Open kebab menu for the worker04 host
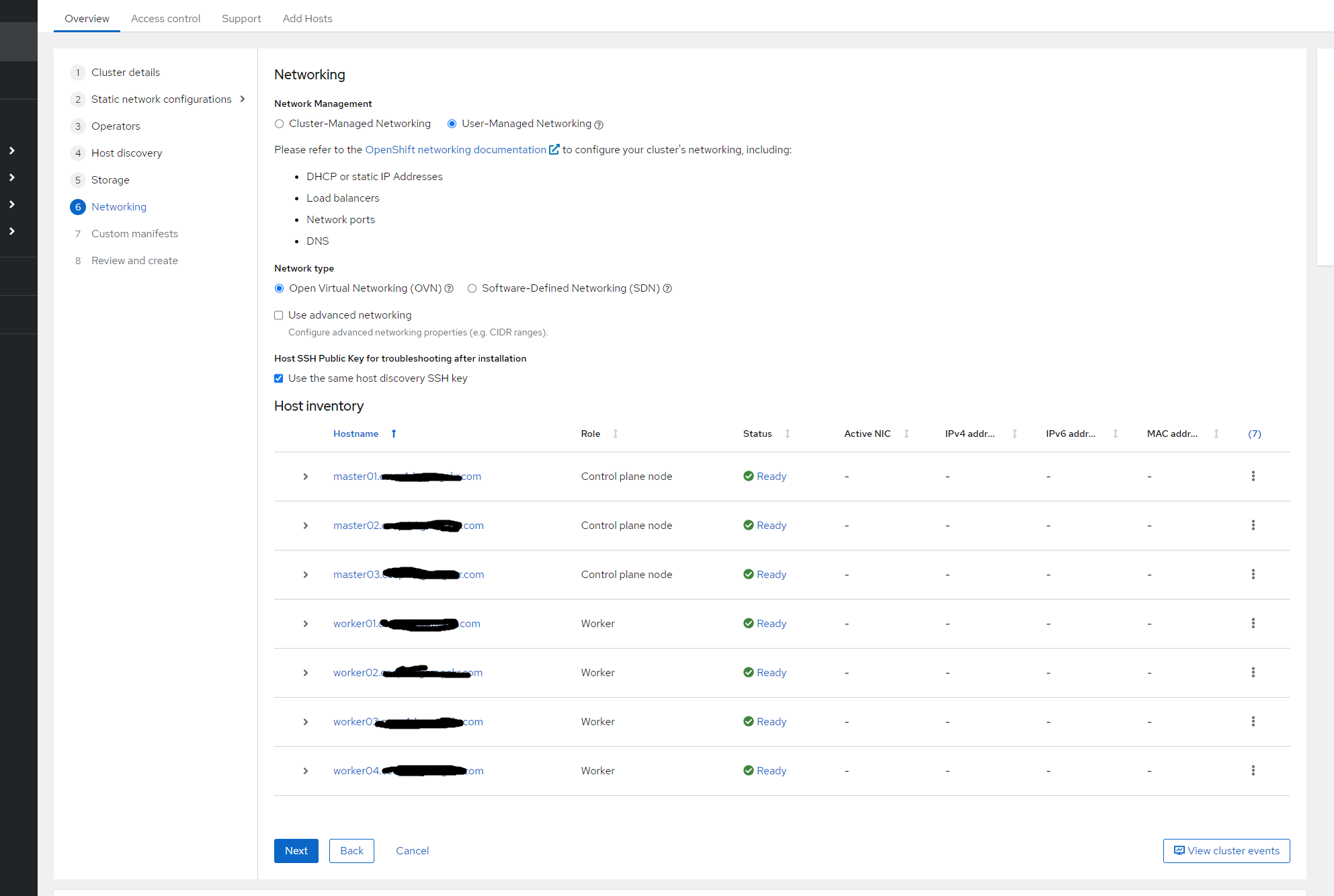This screenshot has height=896, width=1334. pyautogui.click(x=1253, y=770)
